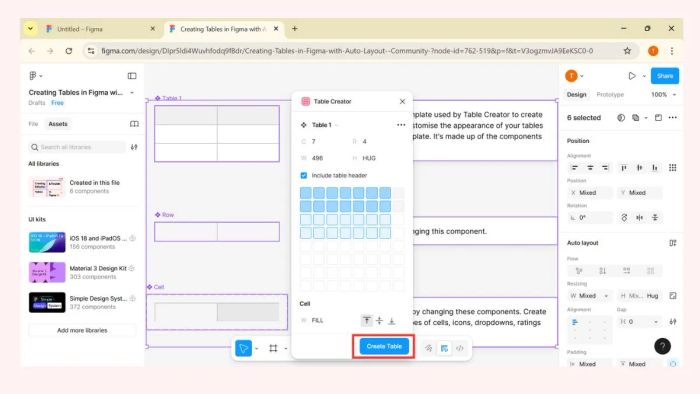This screenshot has height=394, width=700.
Task: Close the Table Creator plugin window
Action: [402, 102]
